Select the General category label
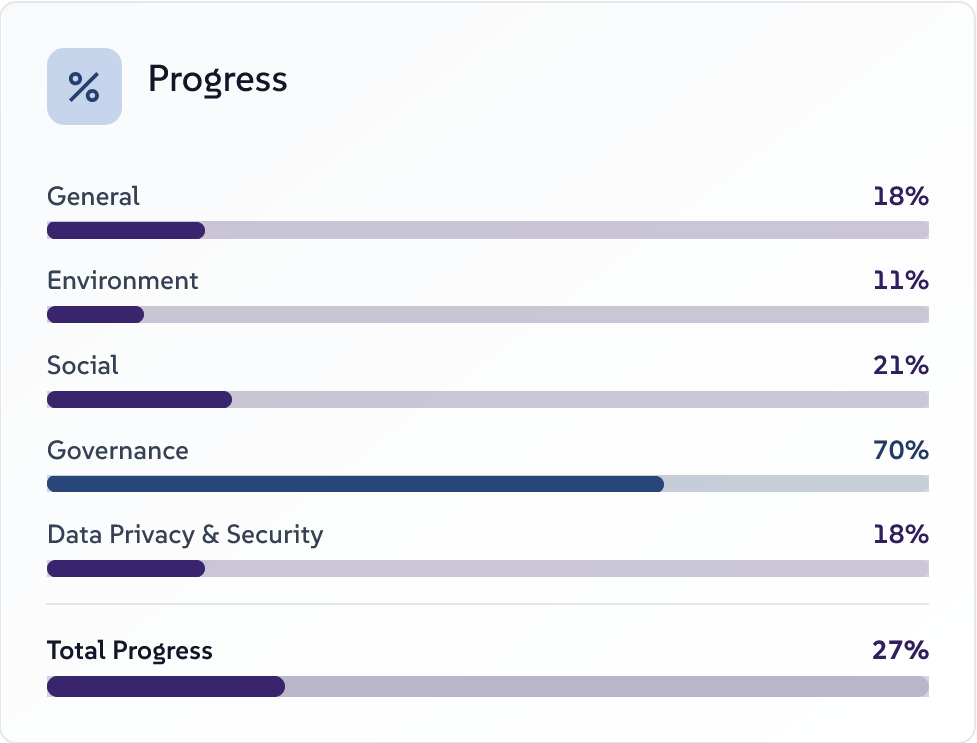 point(94,196)
